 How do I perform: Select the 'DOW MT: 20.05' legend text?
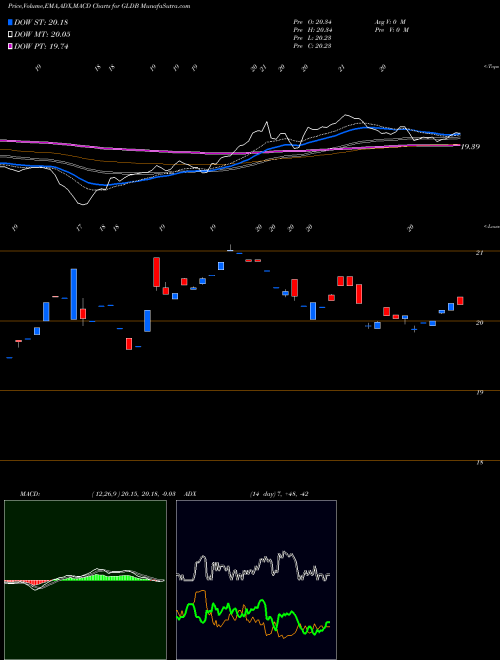click(x=42, y=35)
